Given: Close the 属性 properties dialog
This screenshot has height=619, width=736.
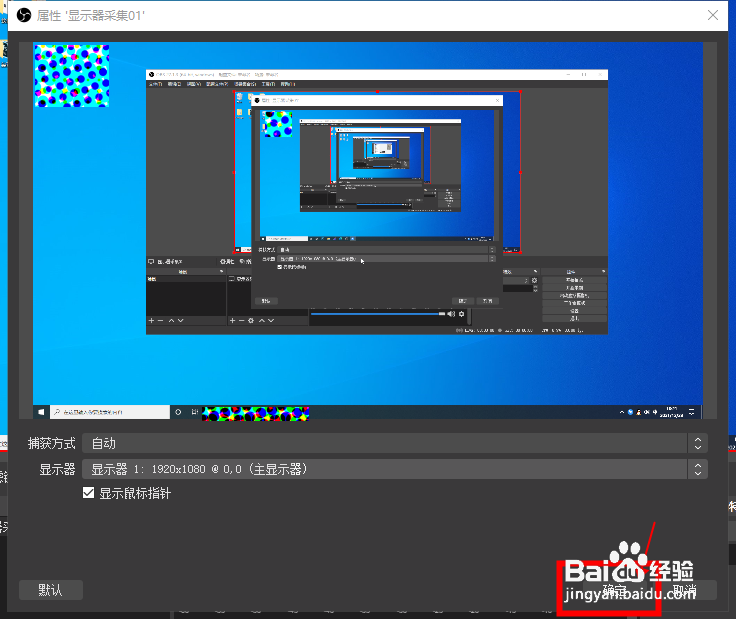Looking at the screenshot, I should 713,15.
